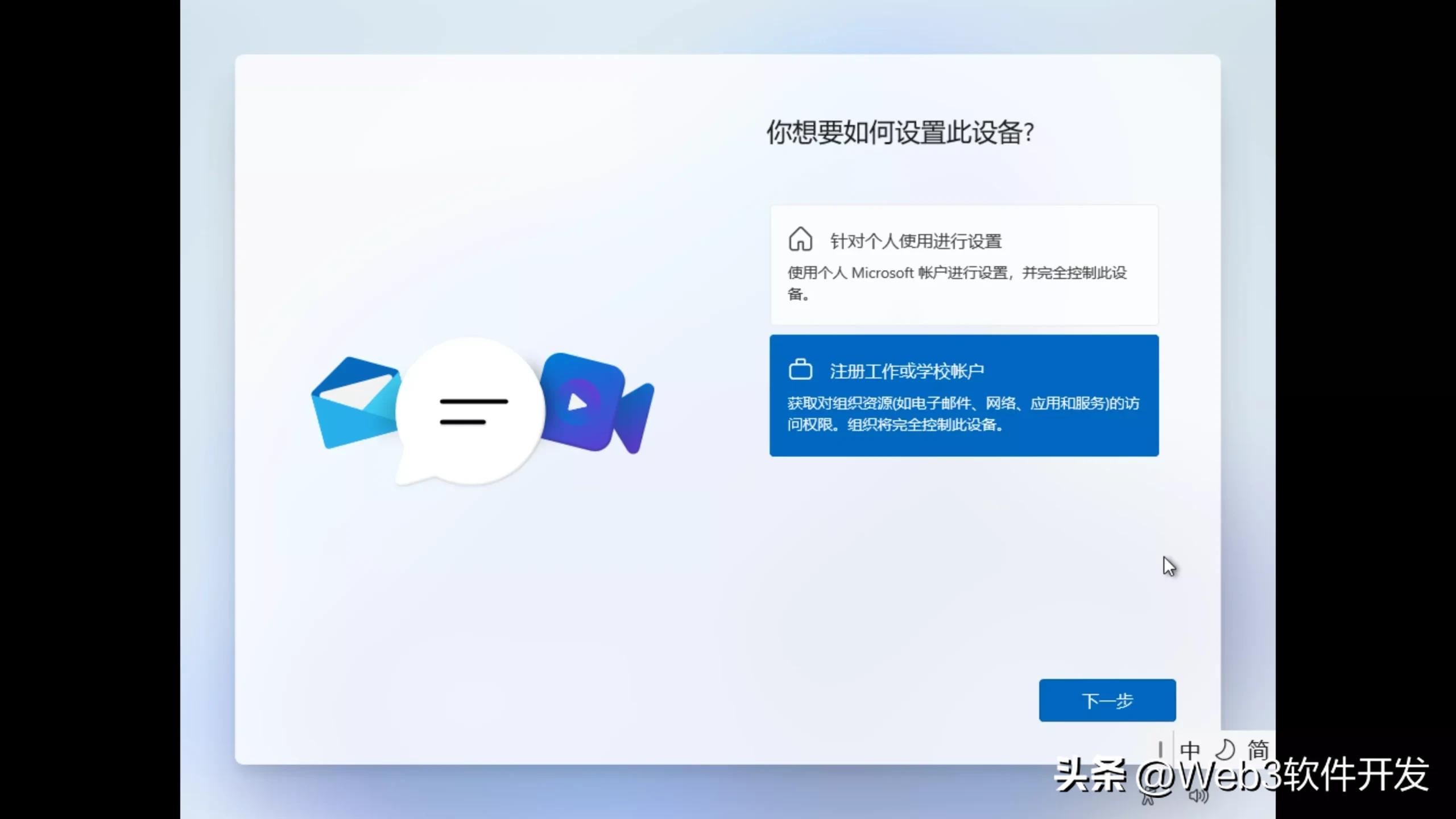Click the question title 你想要如何设置此设备

pos(900,132)
